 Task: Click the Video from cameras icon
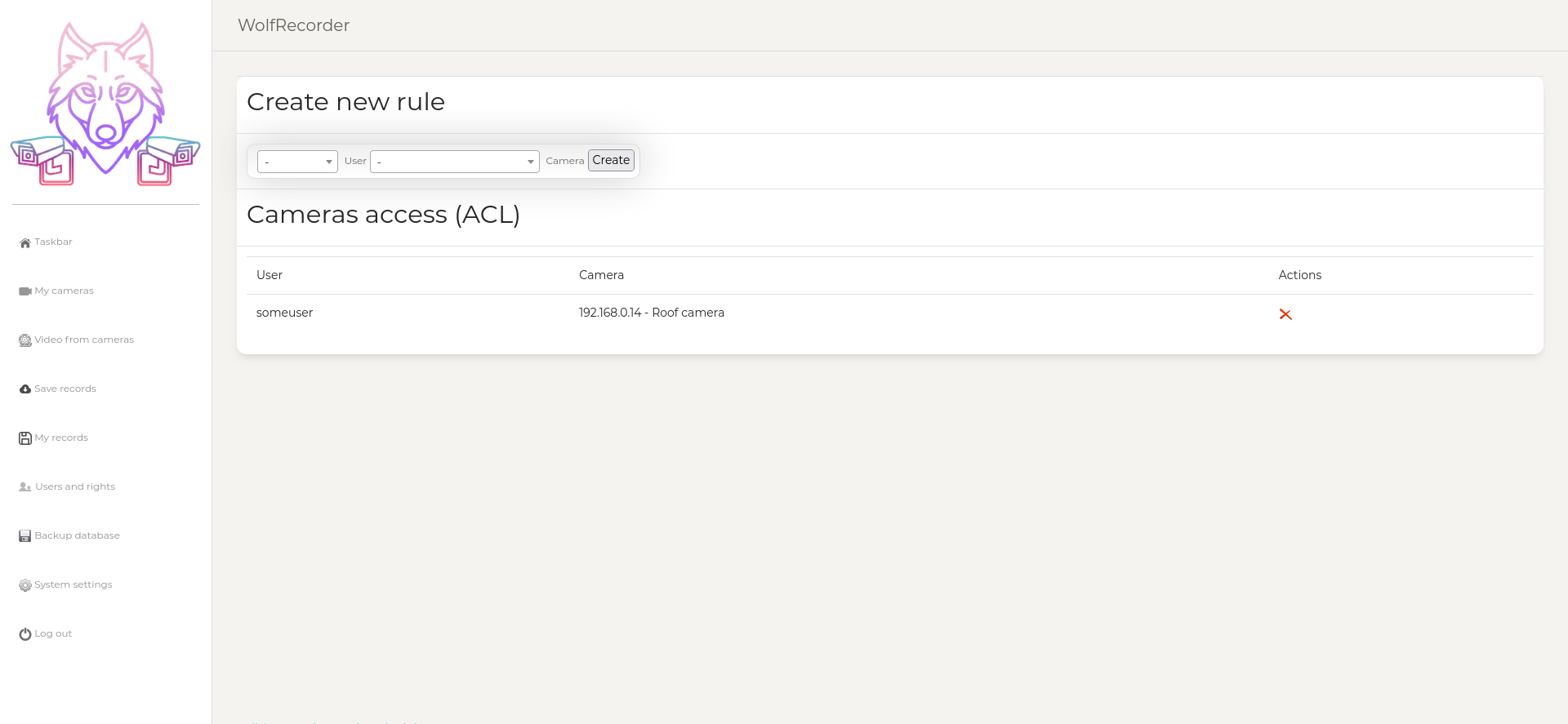(25, 340)
